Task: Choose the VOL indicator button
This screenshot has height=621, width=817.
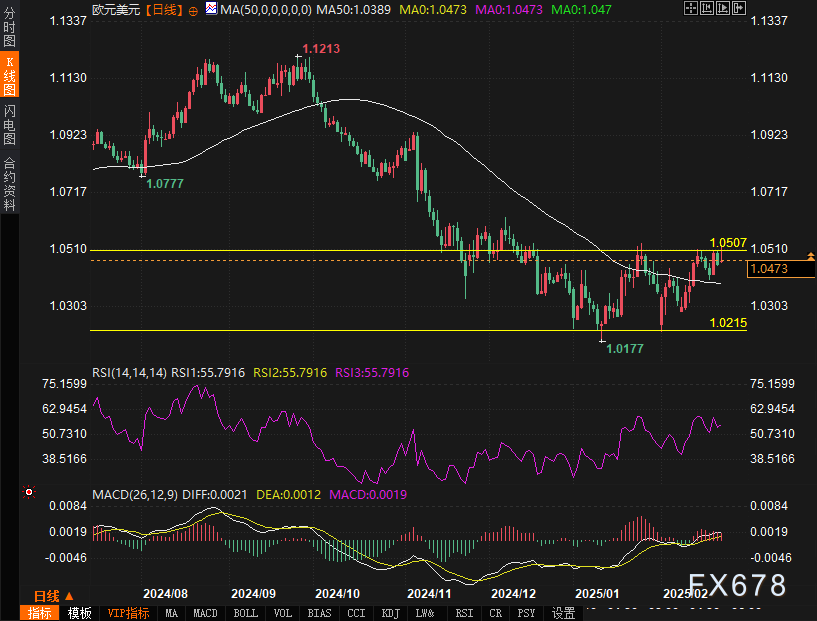Action: pyautogui.click(x=283, y=613)
